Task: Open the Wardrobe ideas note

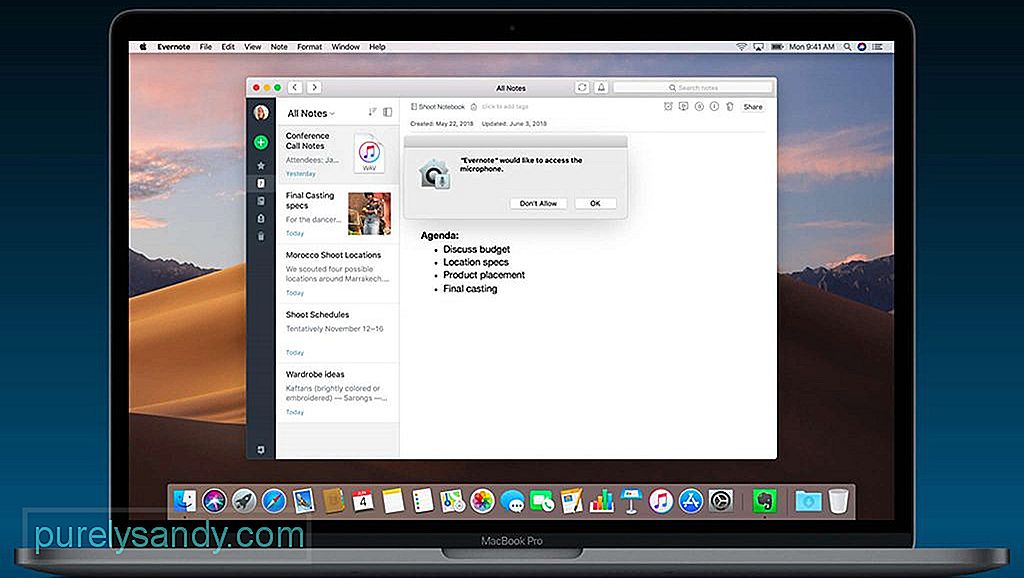Action: click(338, 393)
